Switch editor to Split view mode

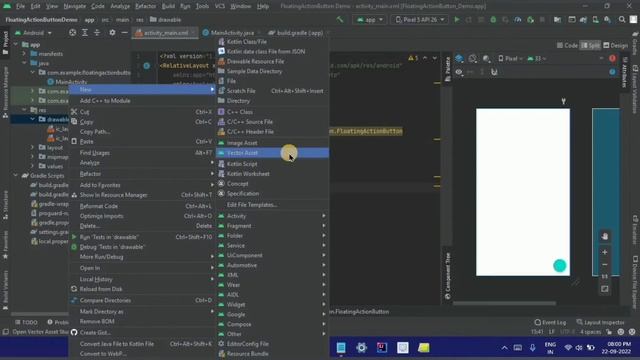(590, 45)
